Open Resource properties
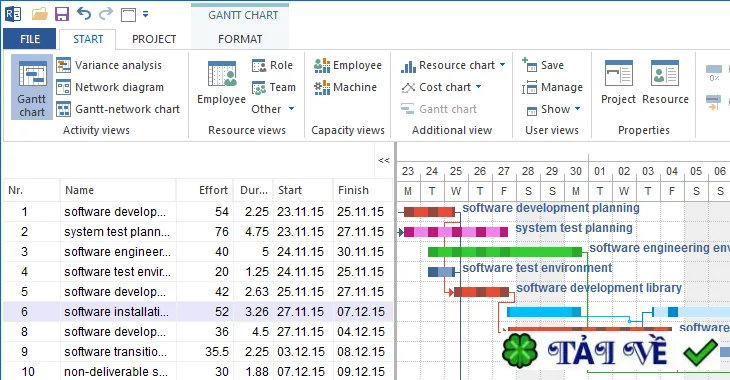This screenshot has height=380, width=730. point(665,82)
